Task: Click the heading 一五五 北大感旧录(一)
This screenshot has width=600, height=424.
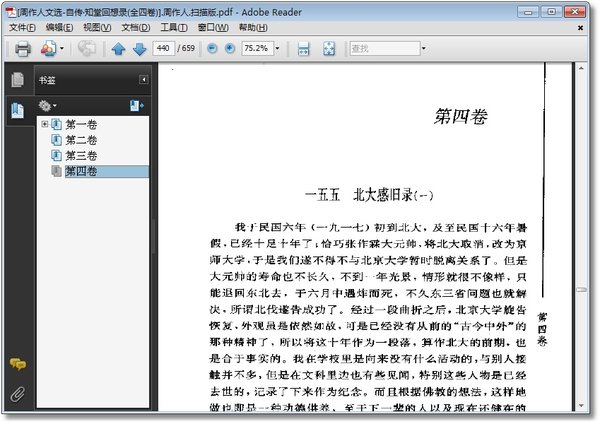Action: 368,195
